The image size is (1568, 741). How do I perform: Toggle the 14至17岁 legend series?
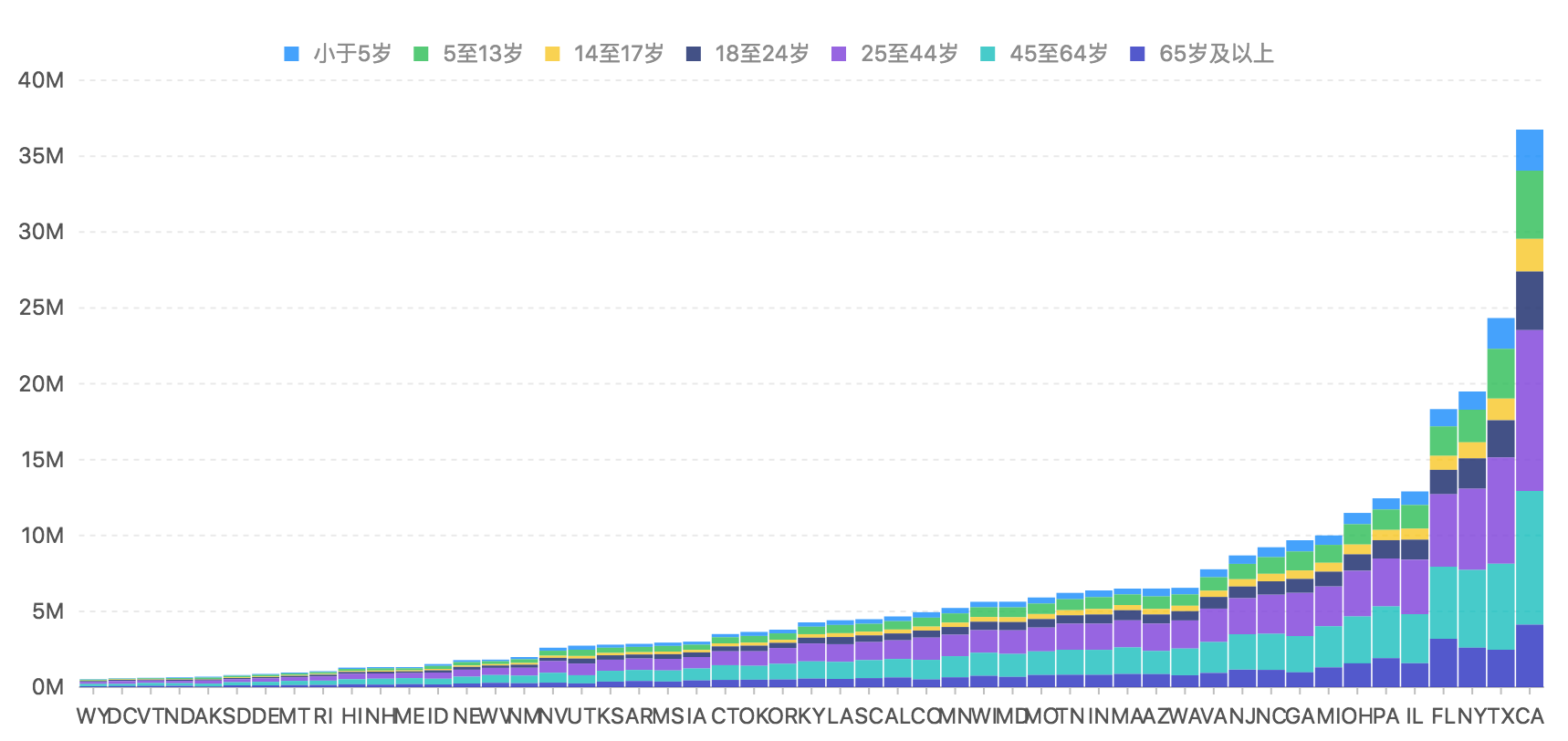604,54
